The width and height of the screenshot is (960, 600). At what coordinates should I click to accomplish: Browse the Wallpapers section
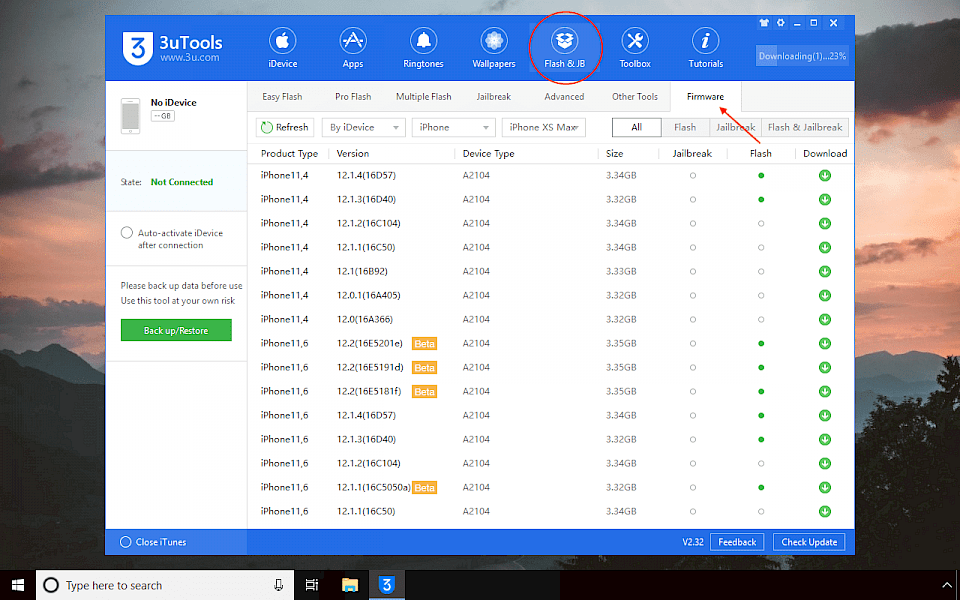(493, 48)
